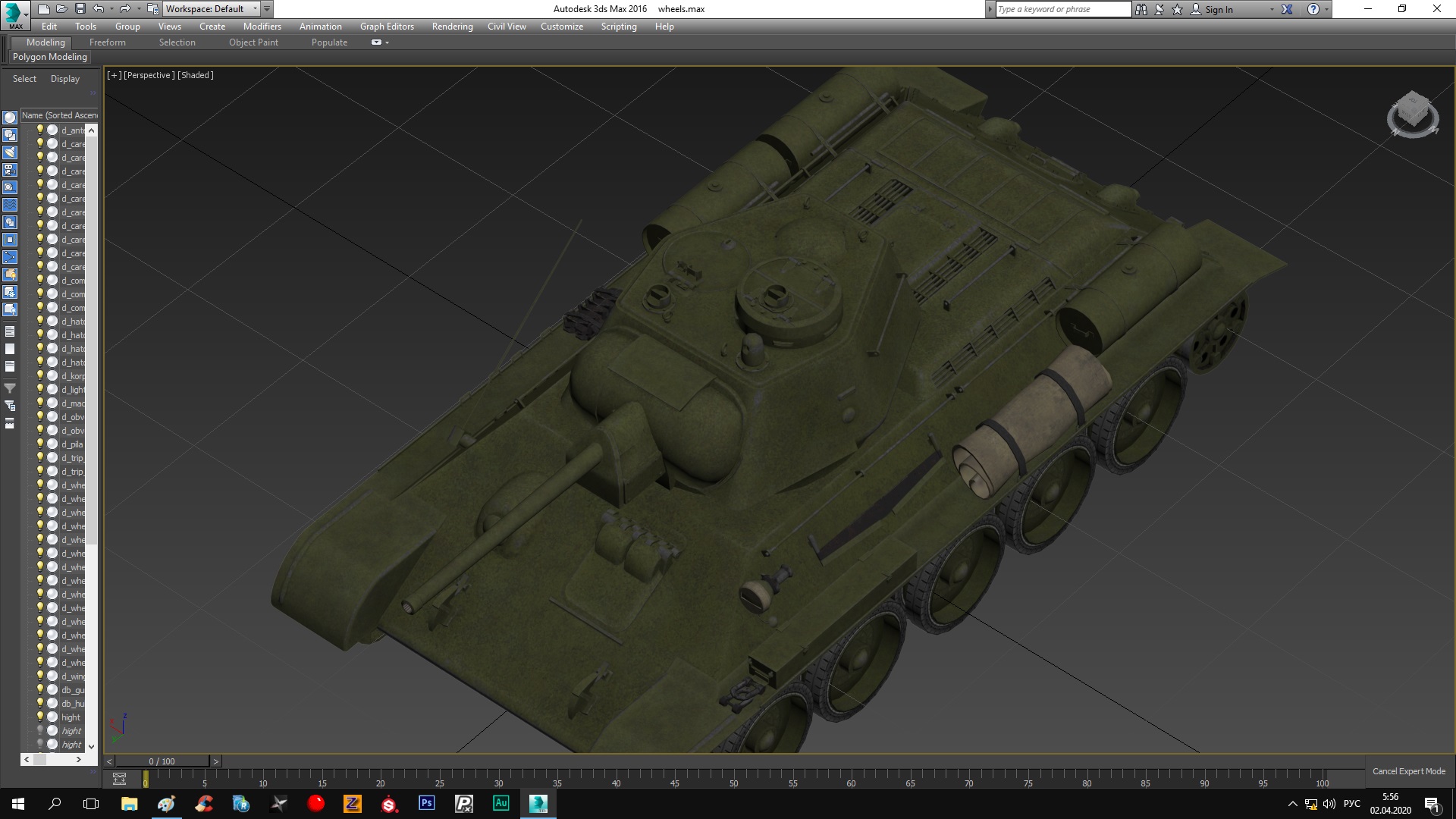Toggle Display Geometry filter in Scene Explorer

click(x=10, y=118)
